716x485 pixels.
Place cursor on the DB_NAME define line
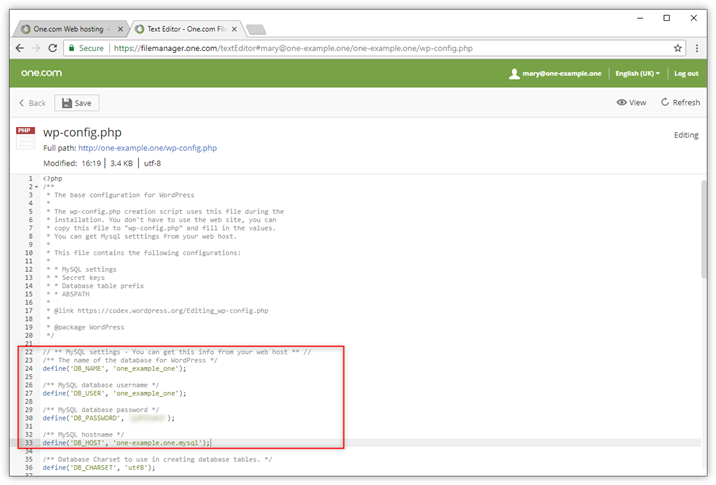[115, 369]
